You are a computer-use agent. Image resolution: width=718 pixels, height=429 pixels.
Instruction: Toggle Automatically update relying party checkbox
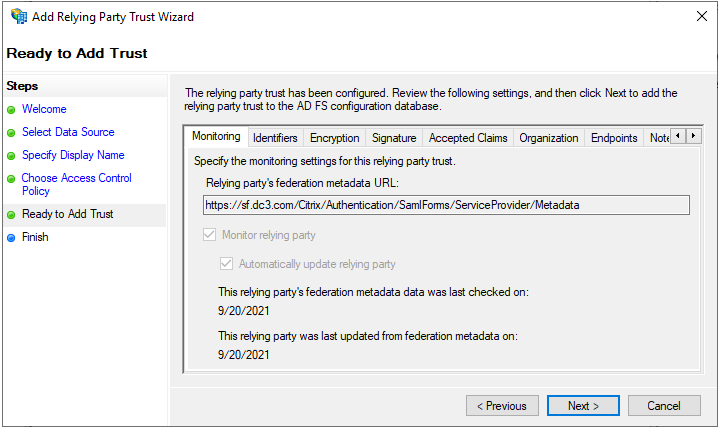point(226,264)
